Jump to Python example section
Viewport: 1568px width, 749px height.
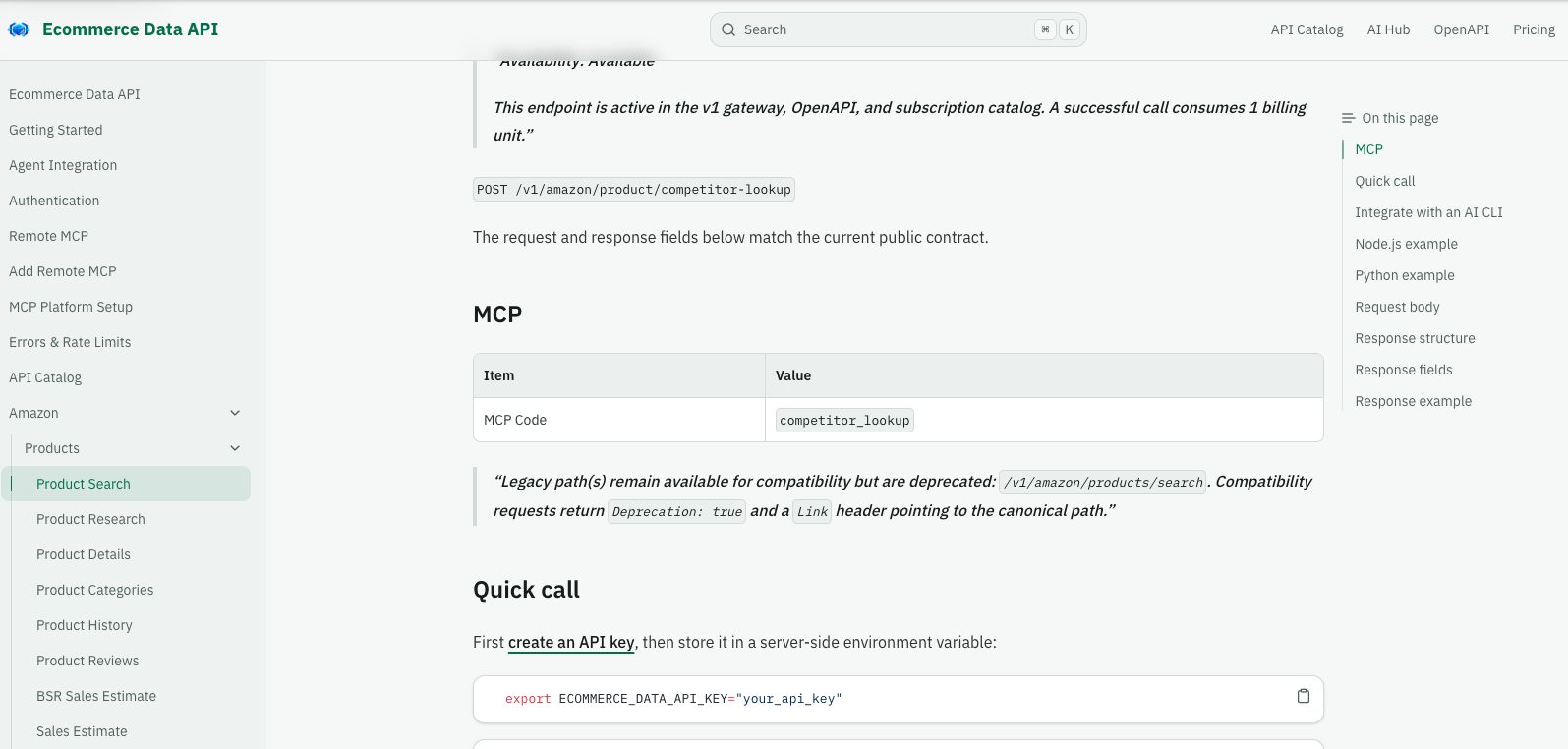(1405, 275)
